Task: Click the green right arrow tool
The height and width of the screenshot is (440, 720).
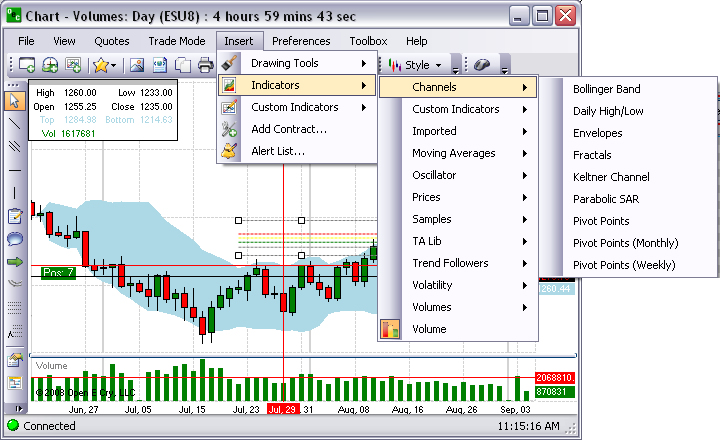Action: tap(15, 261)
